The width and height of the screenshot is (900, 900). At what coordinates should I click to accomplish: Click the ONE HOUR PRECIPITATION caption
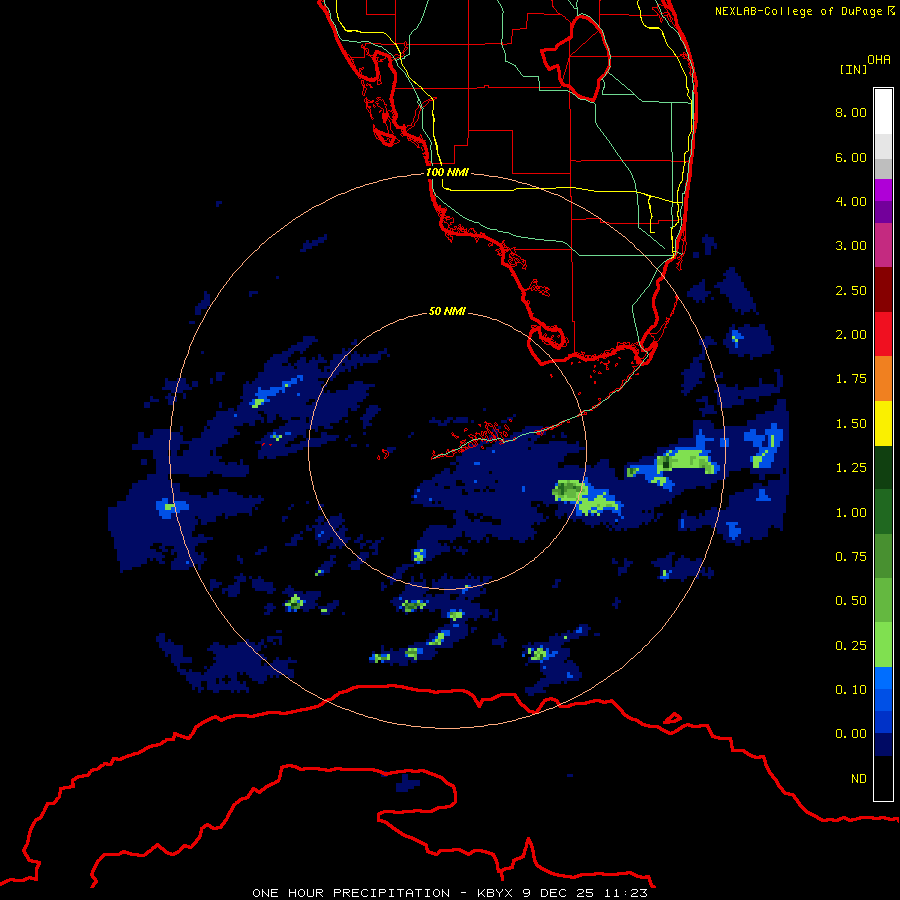450,893
